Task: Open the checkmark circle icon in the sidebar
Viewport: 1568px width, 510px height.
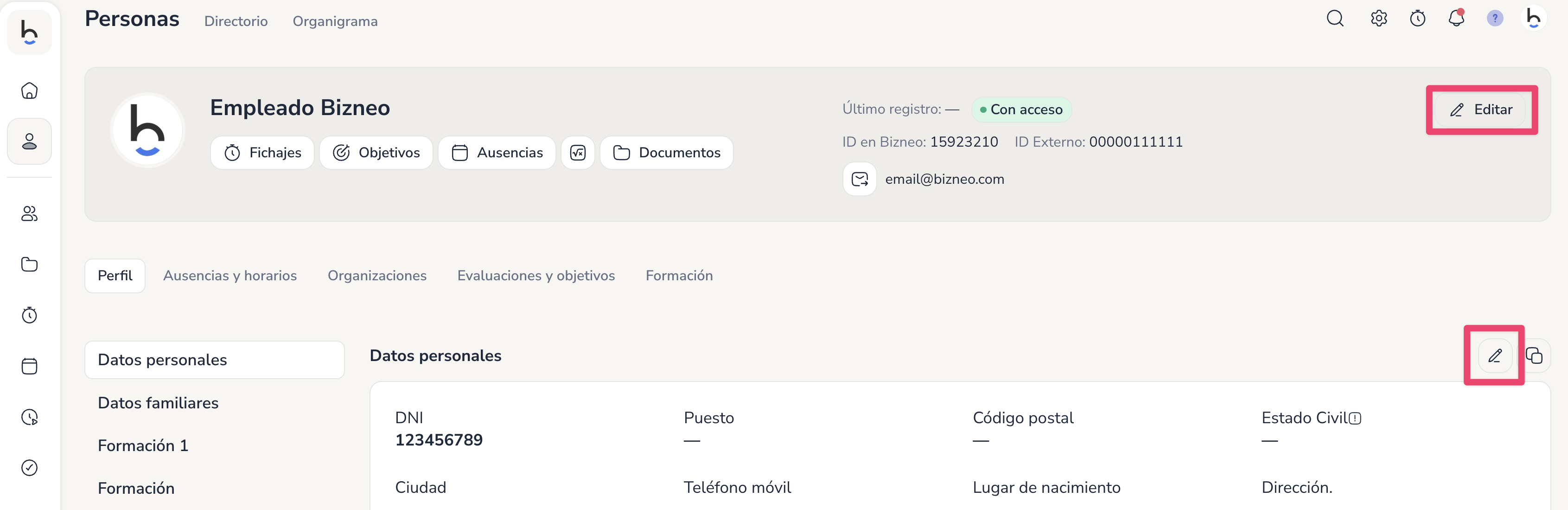Action: click(29, 467)
